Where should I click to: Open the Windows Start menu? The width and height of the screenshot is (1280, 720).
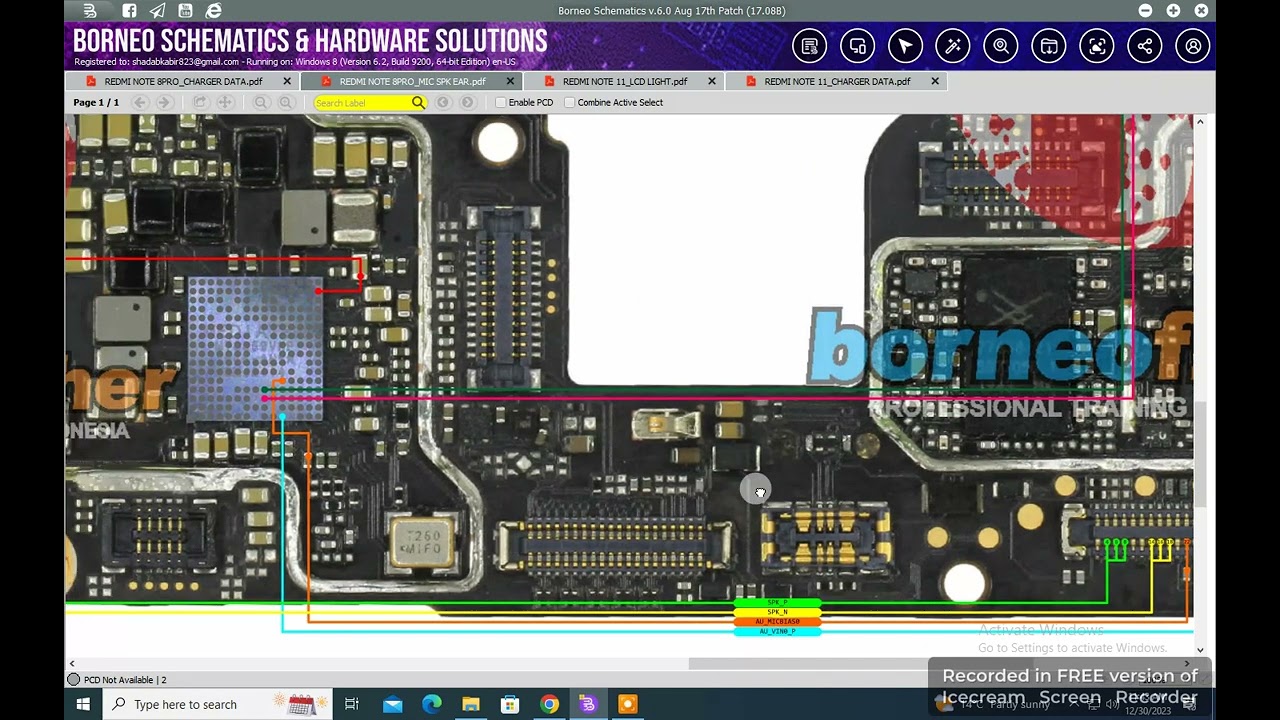[83, 704]
